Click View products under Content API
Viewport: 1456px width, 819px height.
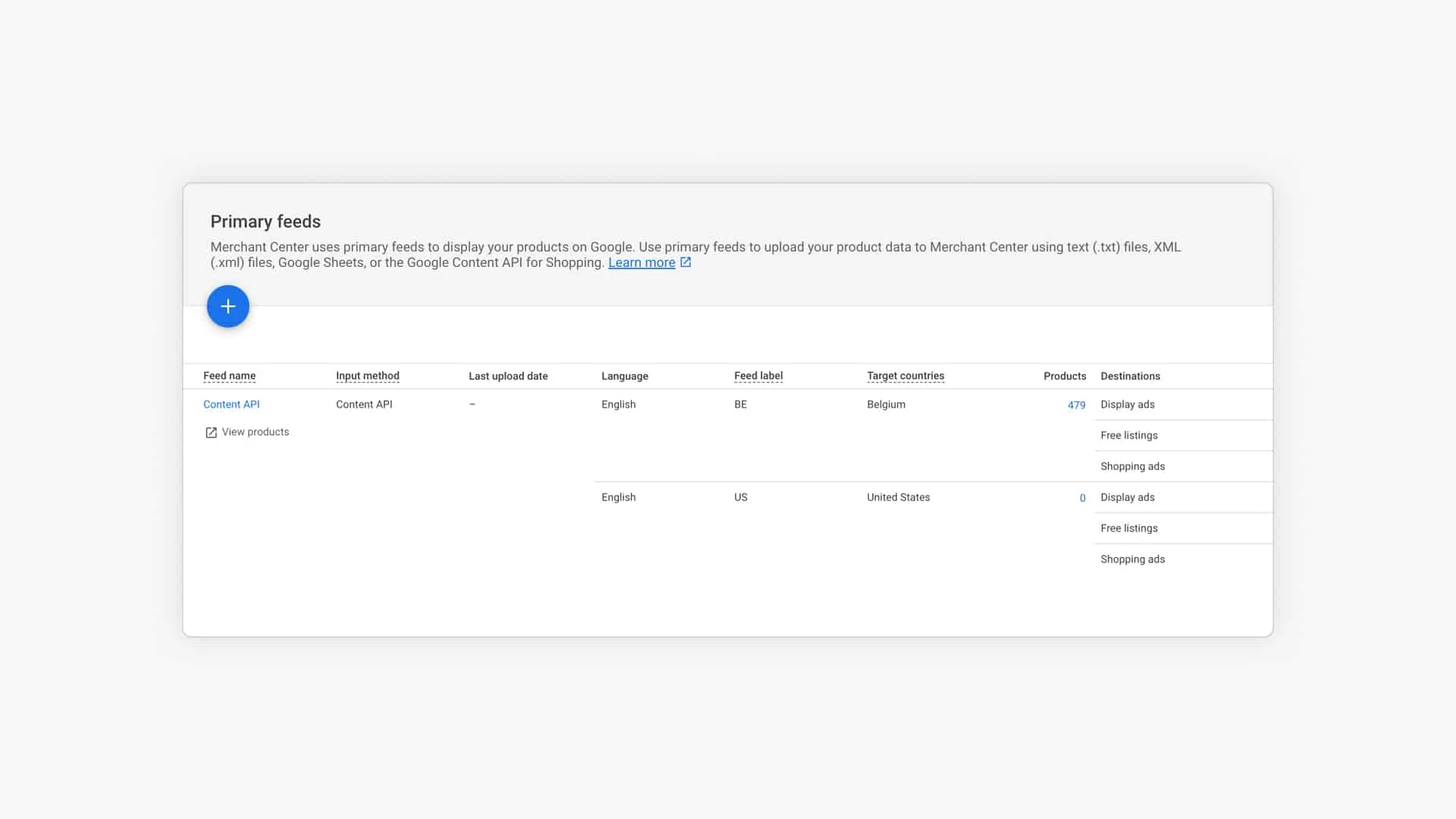[255, 431]
